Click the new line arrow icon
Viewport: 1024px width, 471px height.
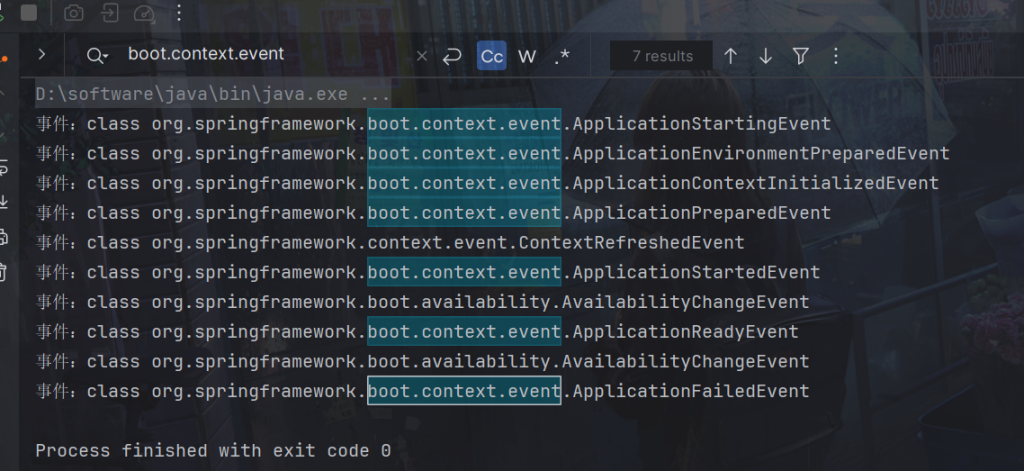tap(451, 56)
